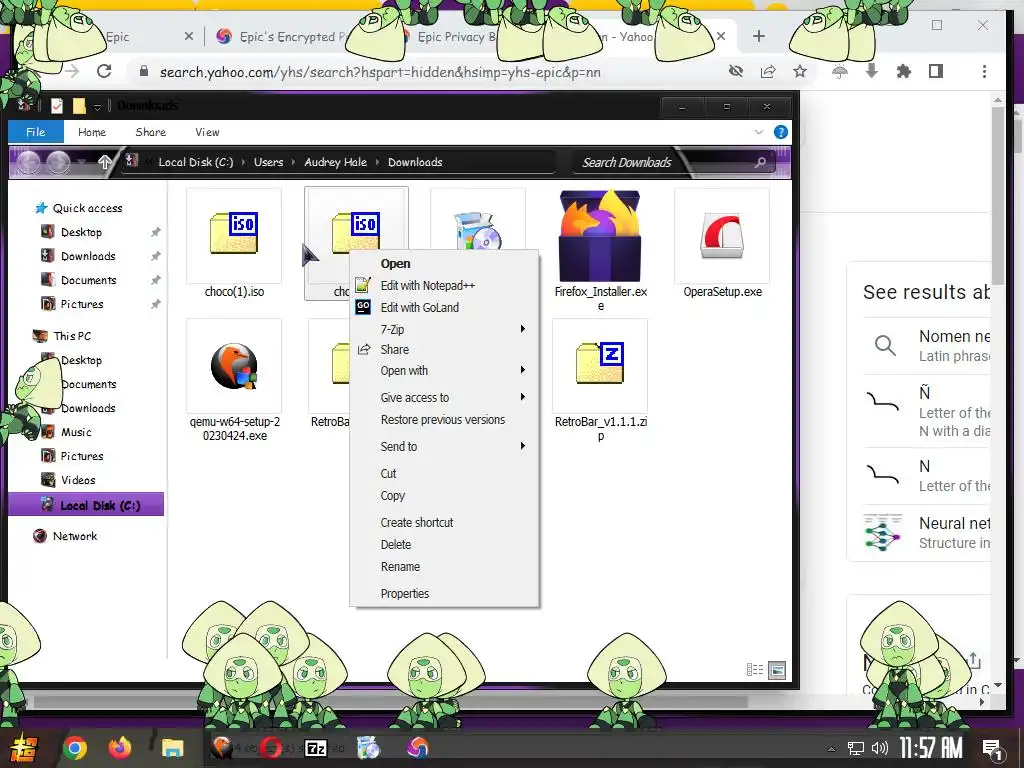Screen dimensions: 1024x768
Task: Choose Cut from the context menu
Action: [x=444, y=473]
